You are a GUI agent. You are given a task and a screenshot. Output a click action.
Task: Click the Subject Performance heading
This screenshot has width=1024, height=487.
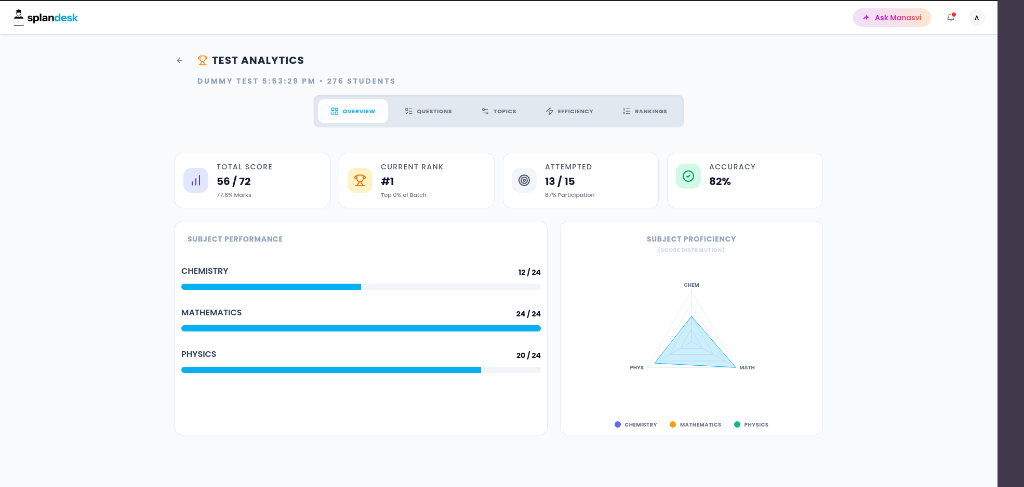pos(235,239)
